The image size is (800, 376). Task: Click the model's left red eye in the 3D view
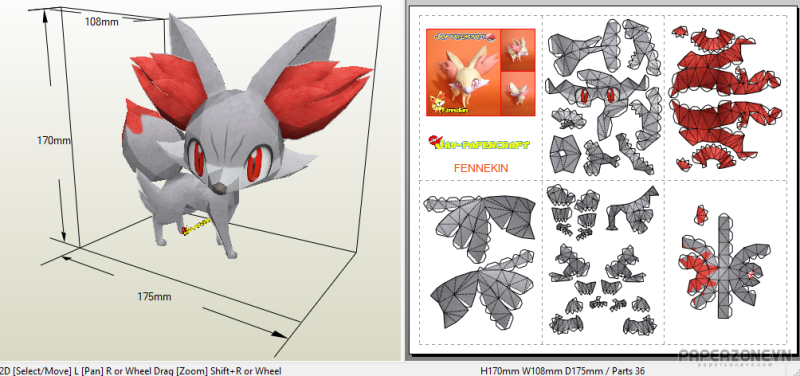pos(196,157)
